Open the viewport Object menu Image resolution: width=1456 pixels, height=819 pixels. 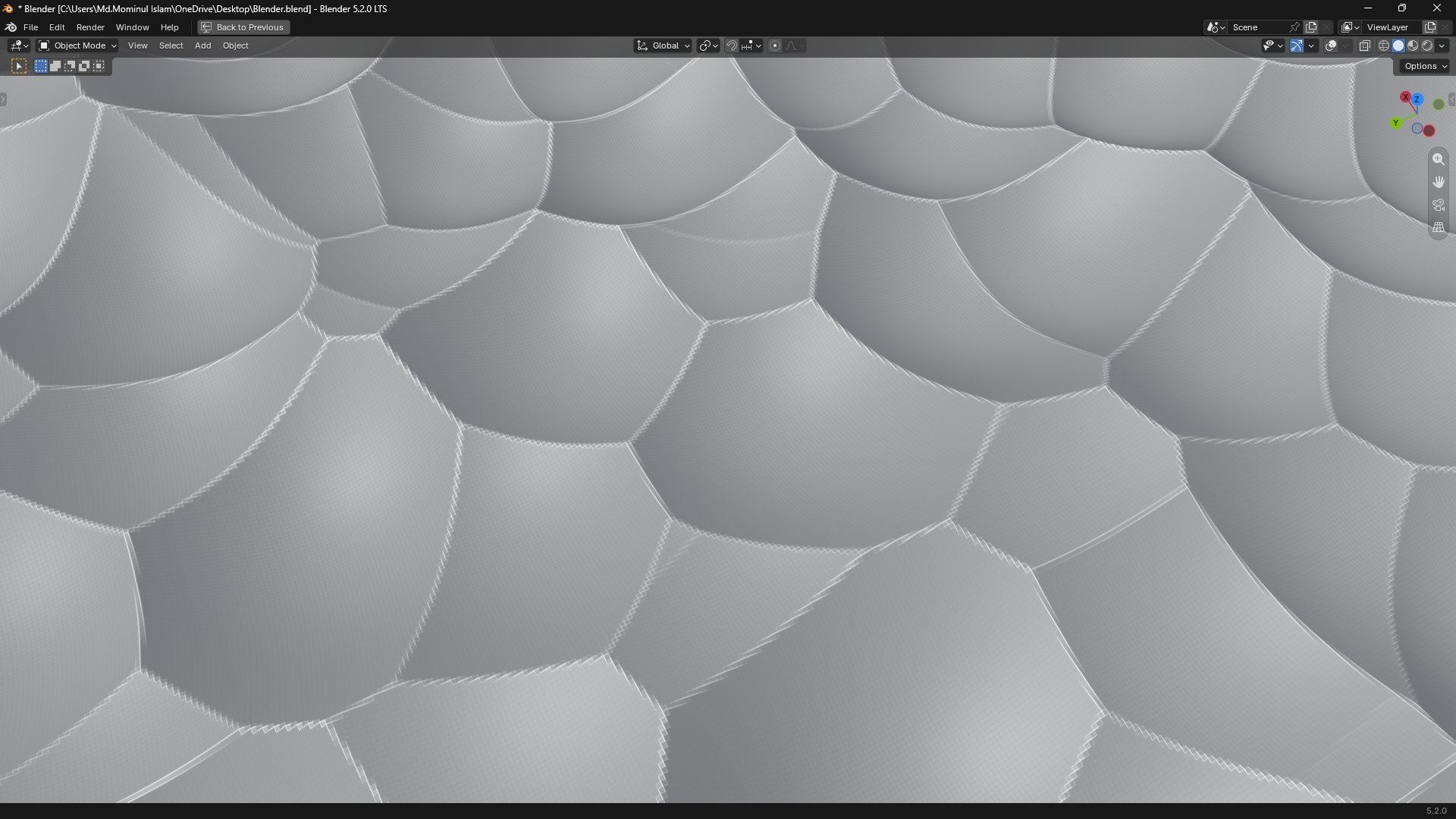[x=235, y=45]
